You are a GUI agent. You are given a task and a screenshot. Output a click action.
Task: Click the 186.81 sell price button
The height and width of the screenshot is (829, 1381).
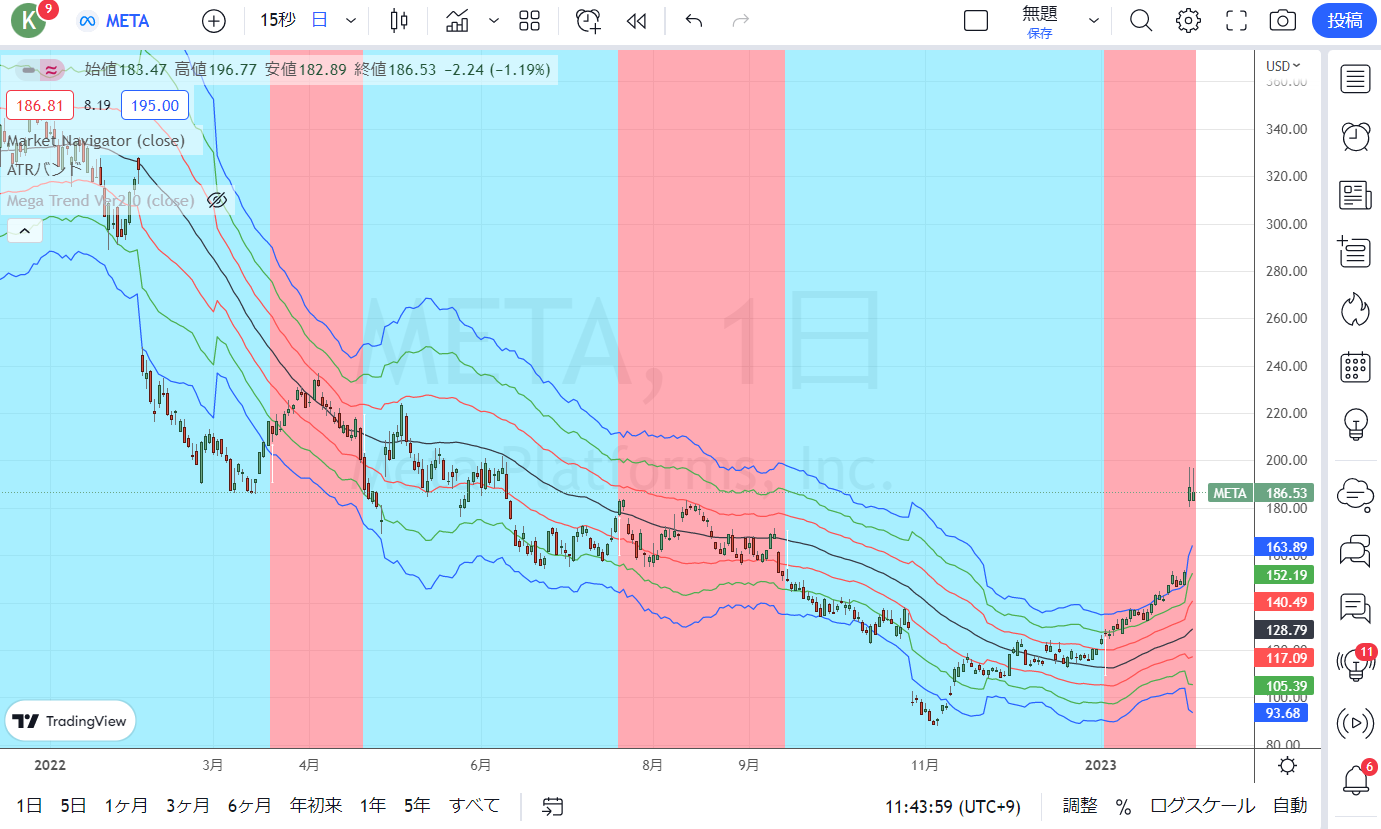tap(40, 105)
